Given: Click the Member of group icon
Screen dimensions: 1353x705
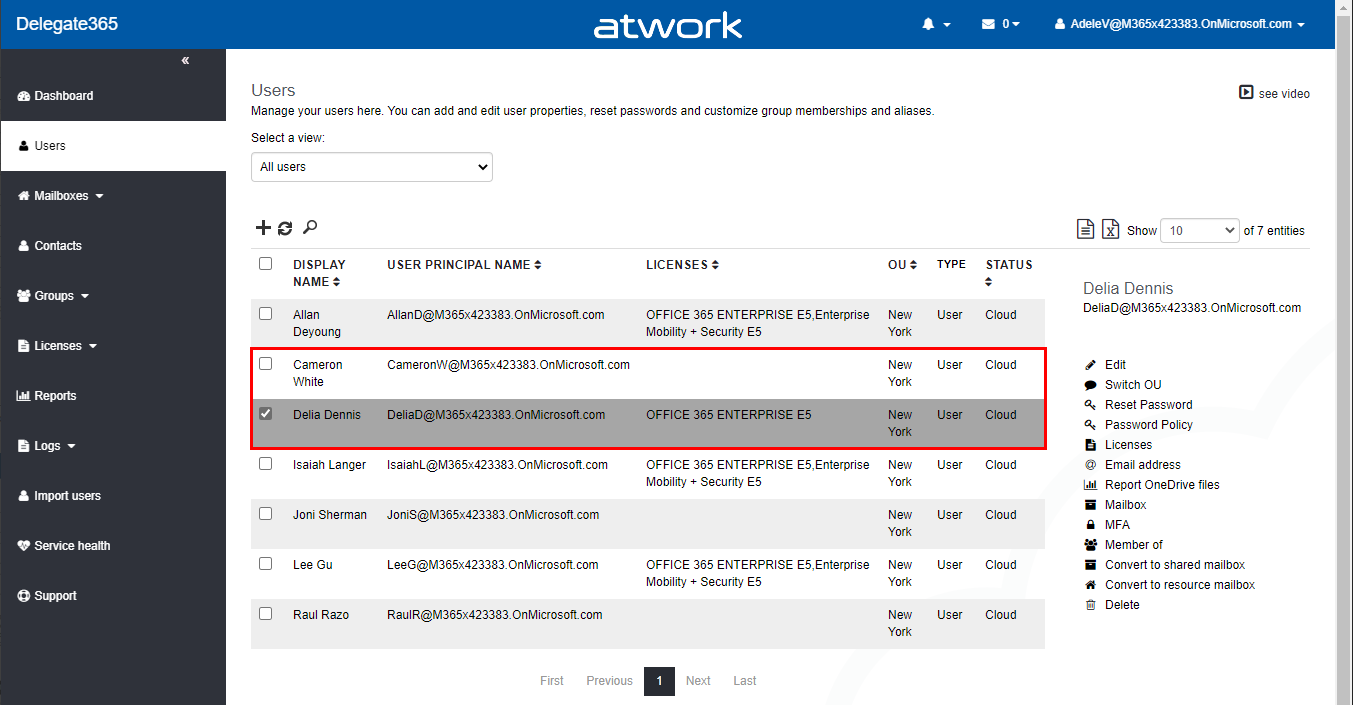Looking at the screenshot, I should (x=1090, y=545).
